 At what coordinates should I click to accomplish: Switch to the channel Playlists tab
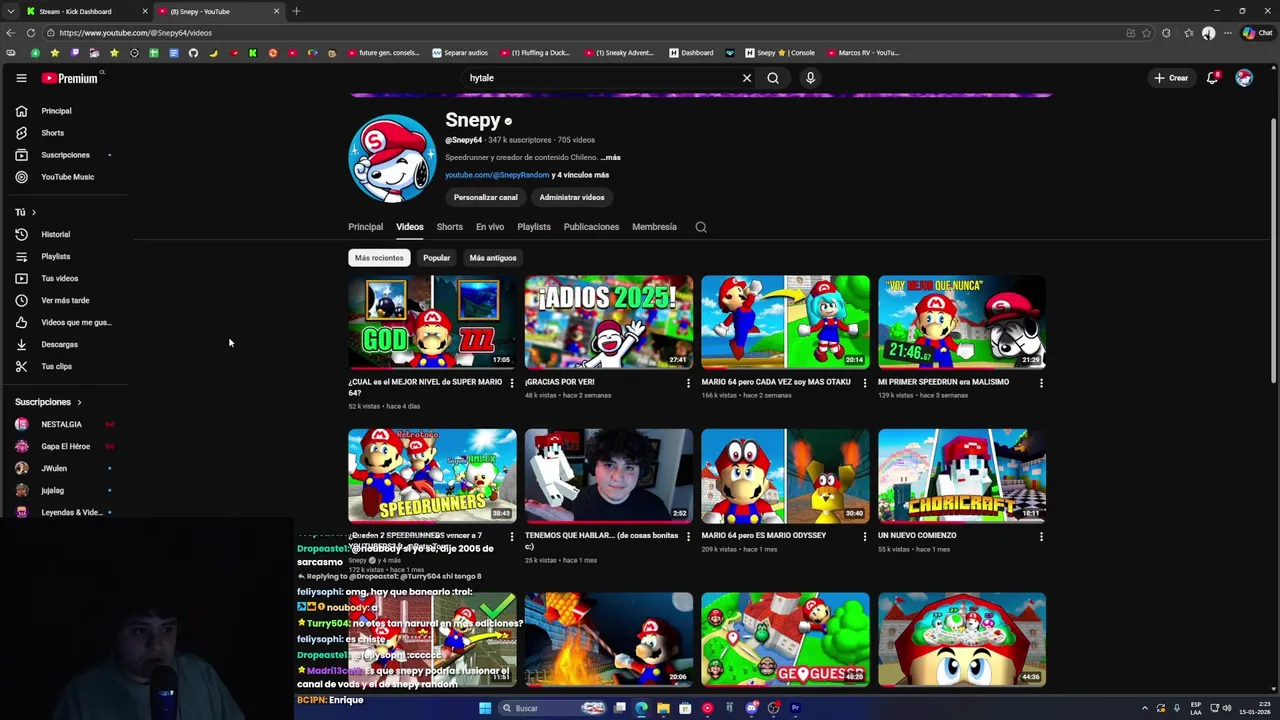[x=534, y=227]
